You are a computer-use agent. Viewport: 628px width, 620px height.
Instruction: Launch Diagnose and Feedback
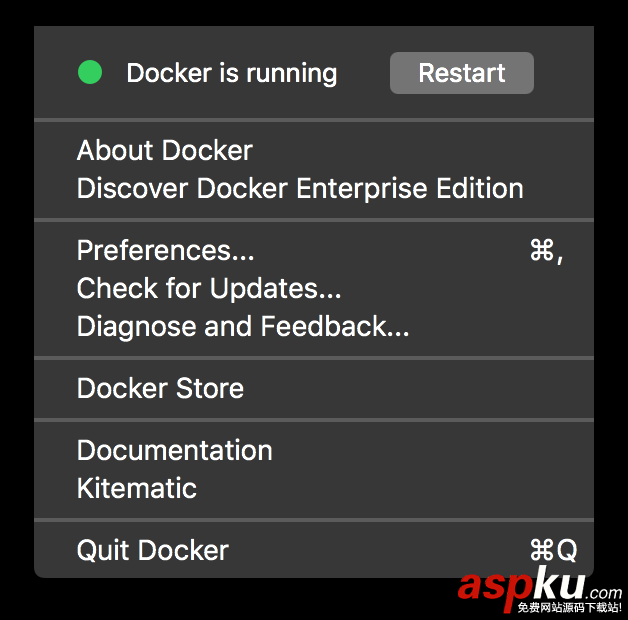tap(243, 327)
